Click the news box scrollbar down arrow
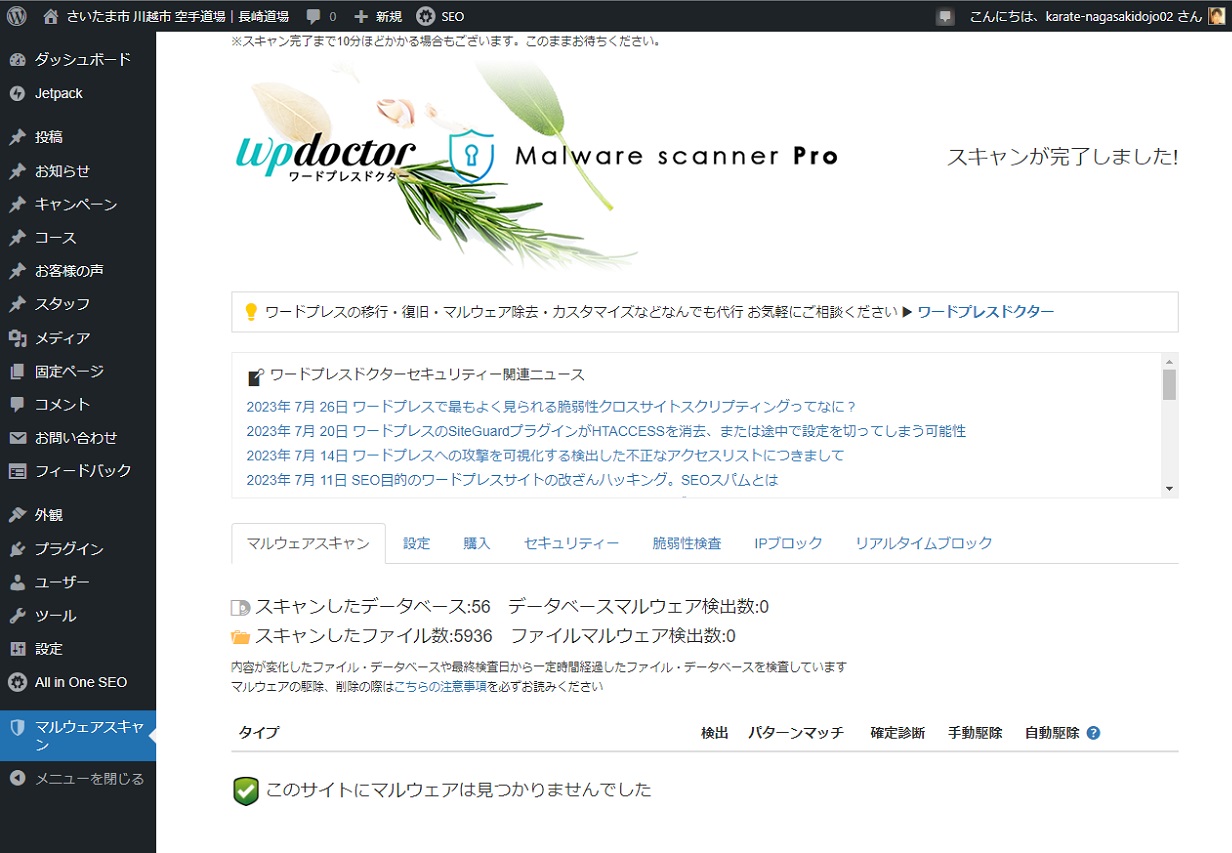 pyautogui.click(x=1169, y=489)
